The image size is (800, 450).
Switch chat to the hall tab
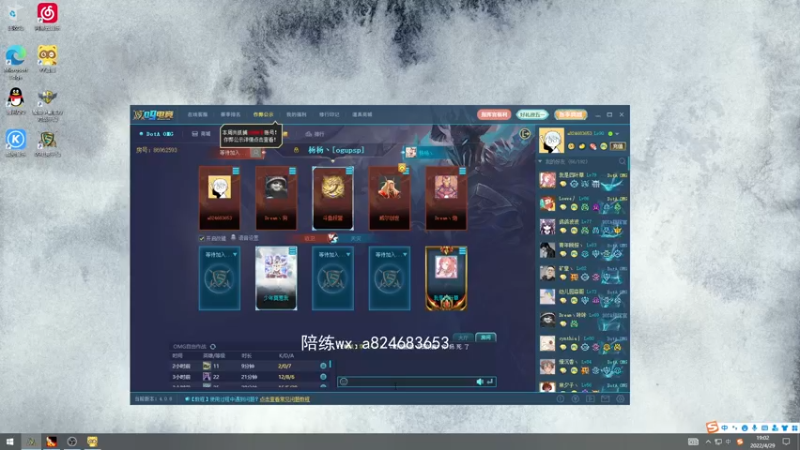(x=463, y=337)
